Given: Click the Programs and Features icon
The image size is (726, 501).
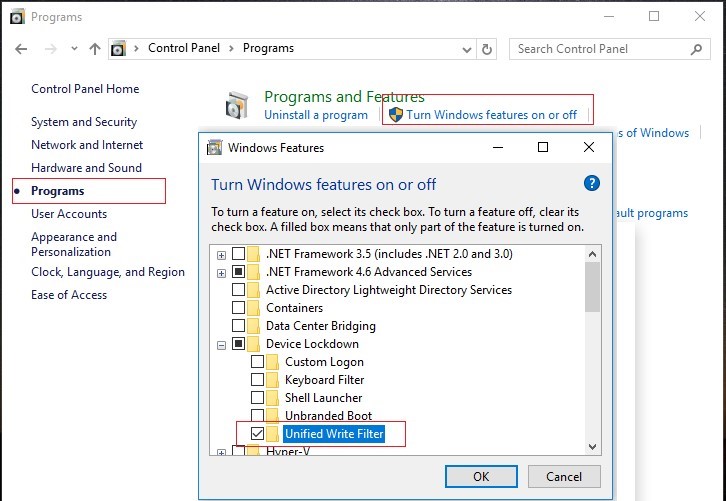Looking at the screenshot, I should coord(237,105).
